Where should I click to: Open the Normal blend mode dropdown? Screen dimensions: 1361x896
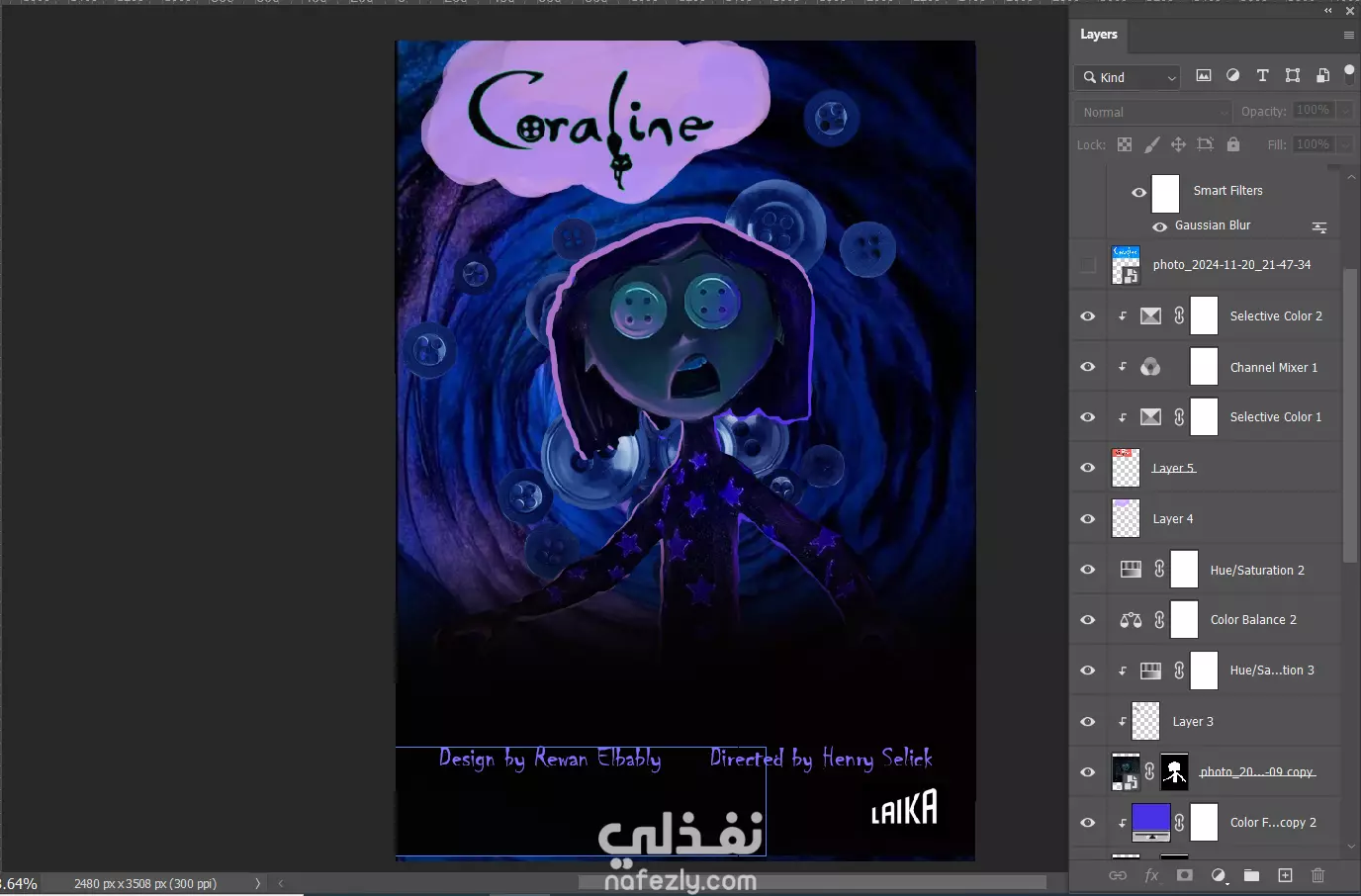[x=1153, y=112]
